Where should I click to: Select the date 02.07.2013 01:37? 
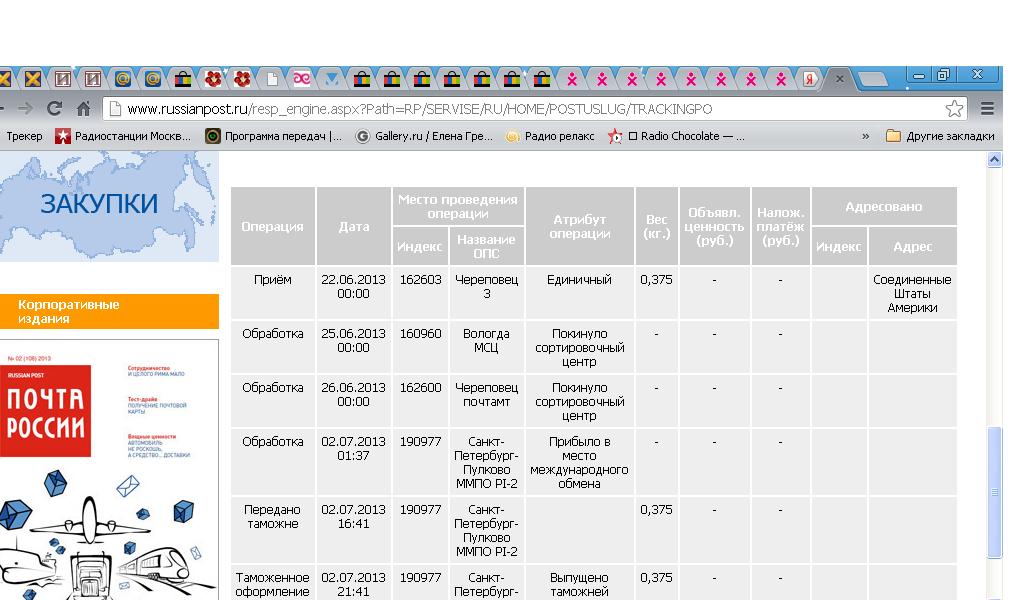tap(353, 462)
